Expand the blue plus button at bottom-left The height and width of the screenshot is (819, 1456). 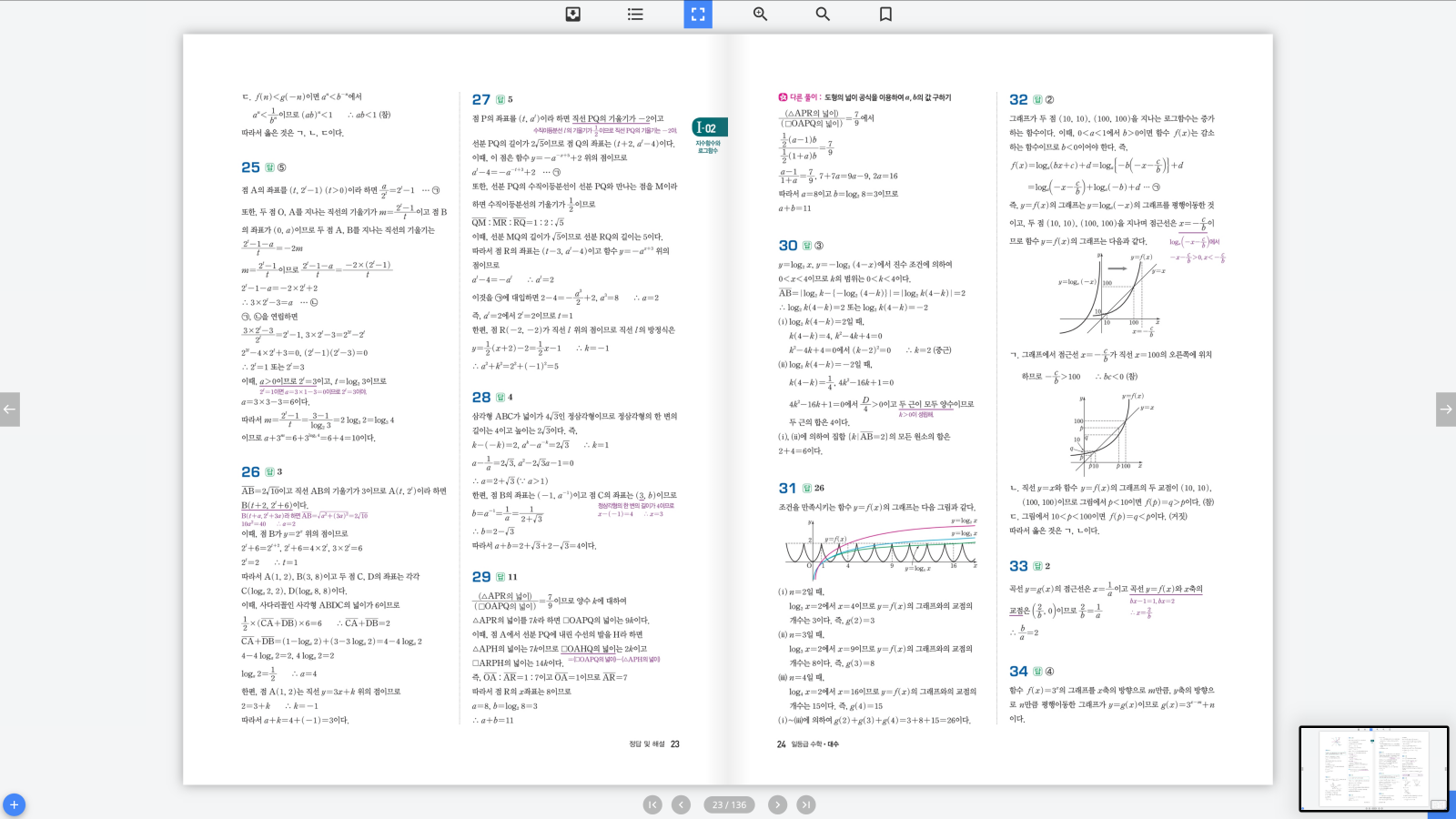[x=14, y=805]
